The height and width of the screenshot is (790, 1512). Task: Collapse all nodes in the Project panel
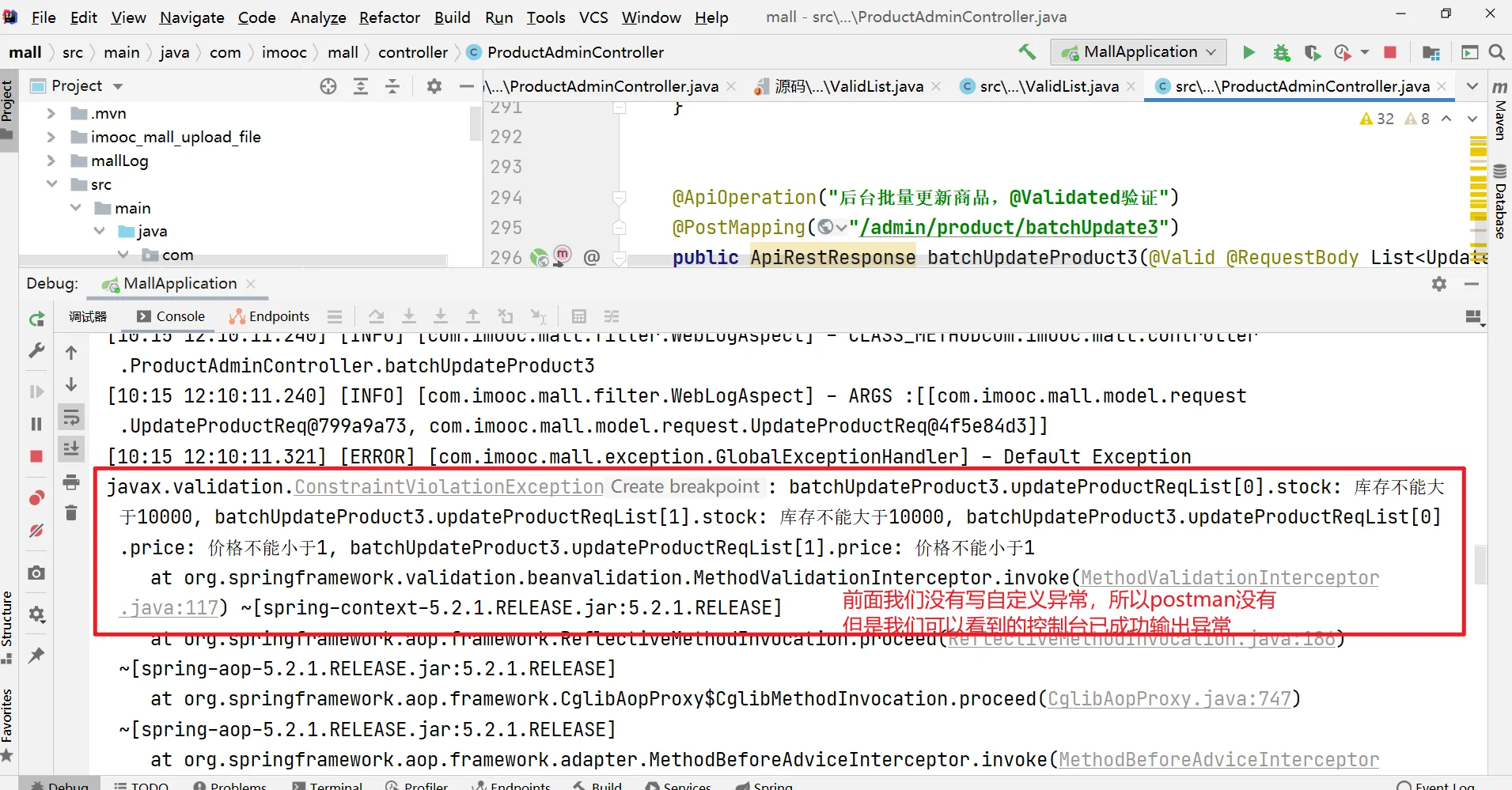pyautogui.click(x=392, y=86)
